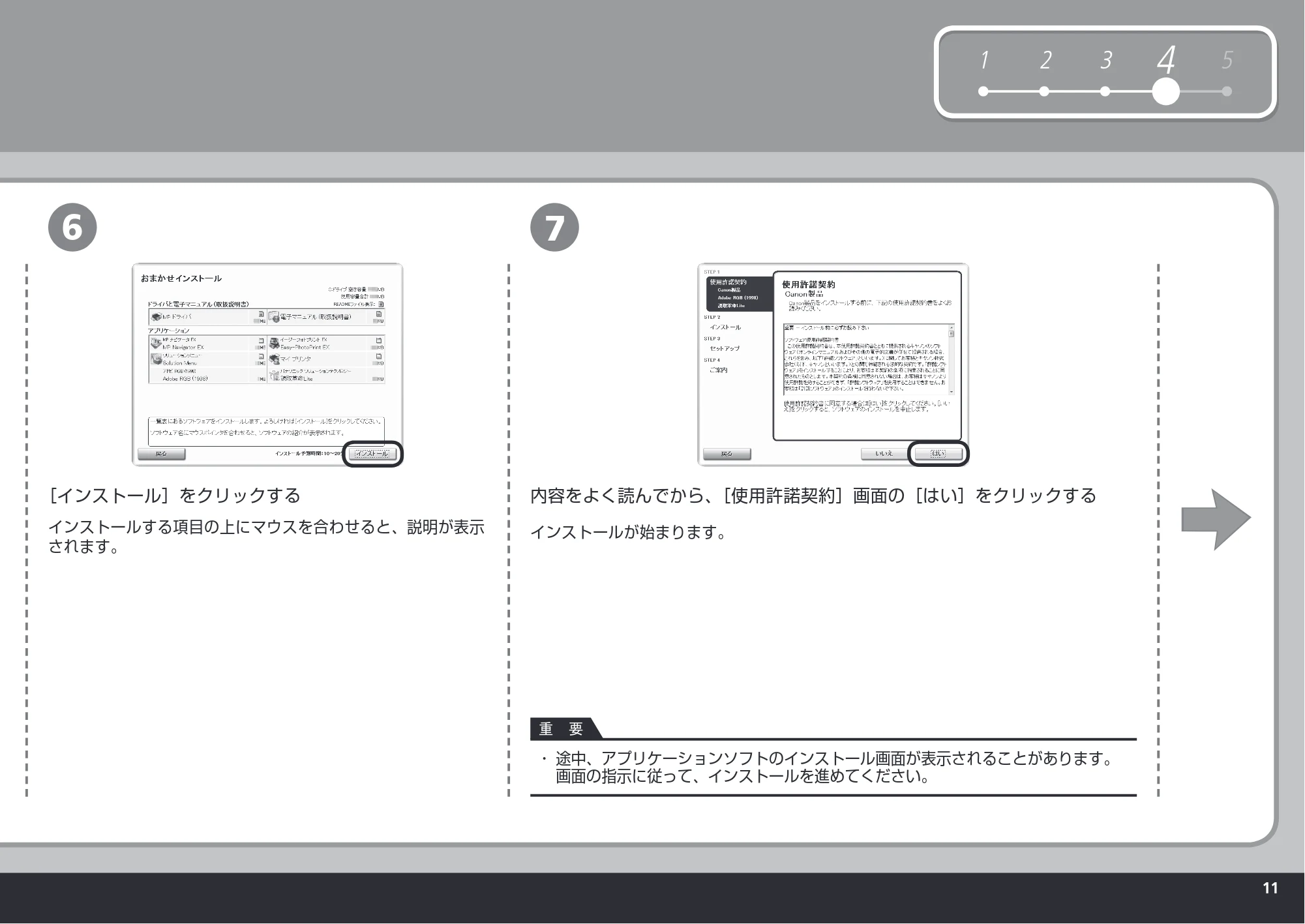Viewport: 1305px width, 924px height.
Task: Select the Solution Menu application icon
Action: [x=156, y=359]
